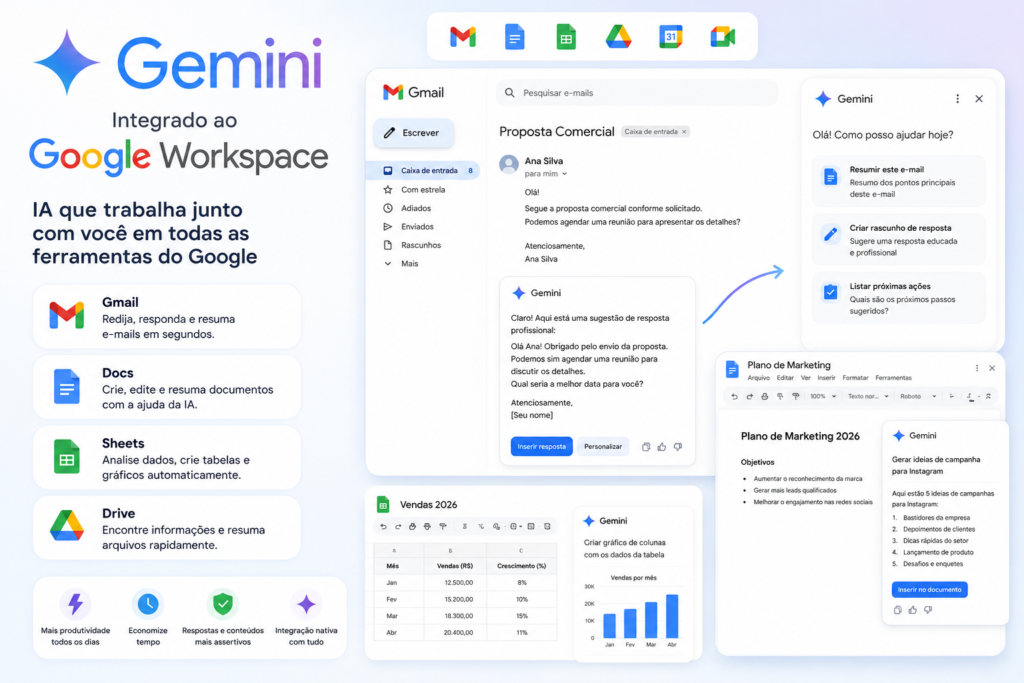Screen dimensions: 1024x683
Task: Open the Texto normal style dropdown in Docs
Action: coord(868,396)
